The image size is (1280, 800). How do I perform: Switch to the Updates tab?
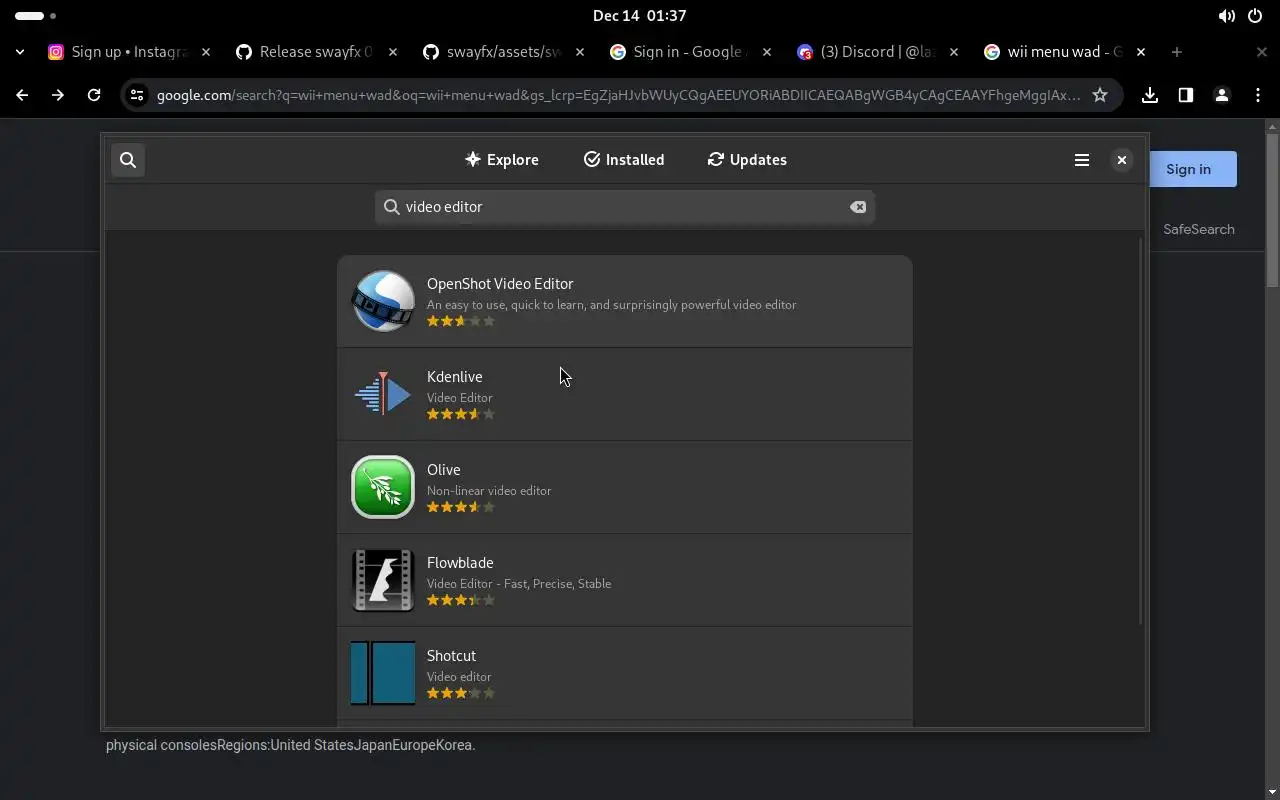click(x=747, y=160)
